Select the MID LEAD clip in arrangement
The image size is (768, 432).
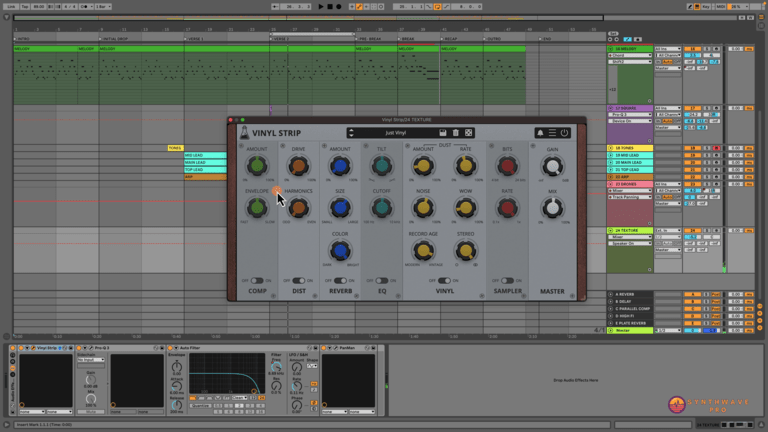pyautogui.click(x=205, y=155)
